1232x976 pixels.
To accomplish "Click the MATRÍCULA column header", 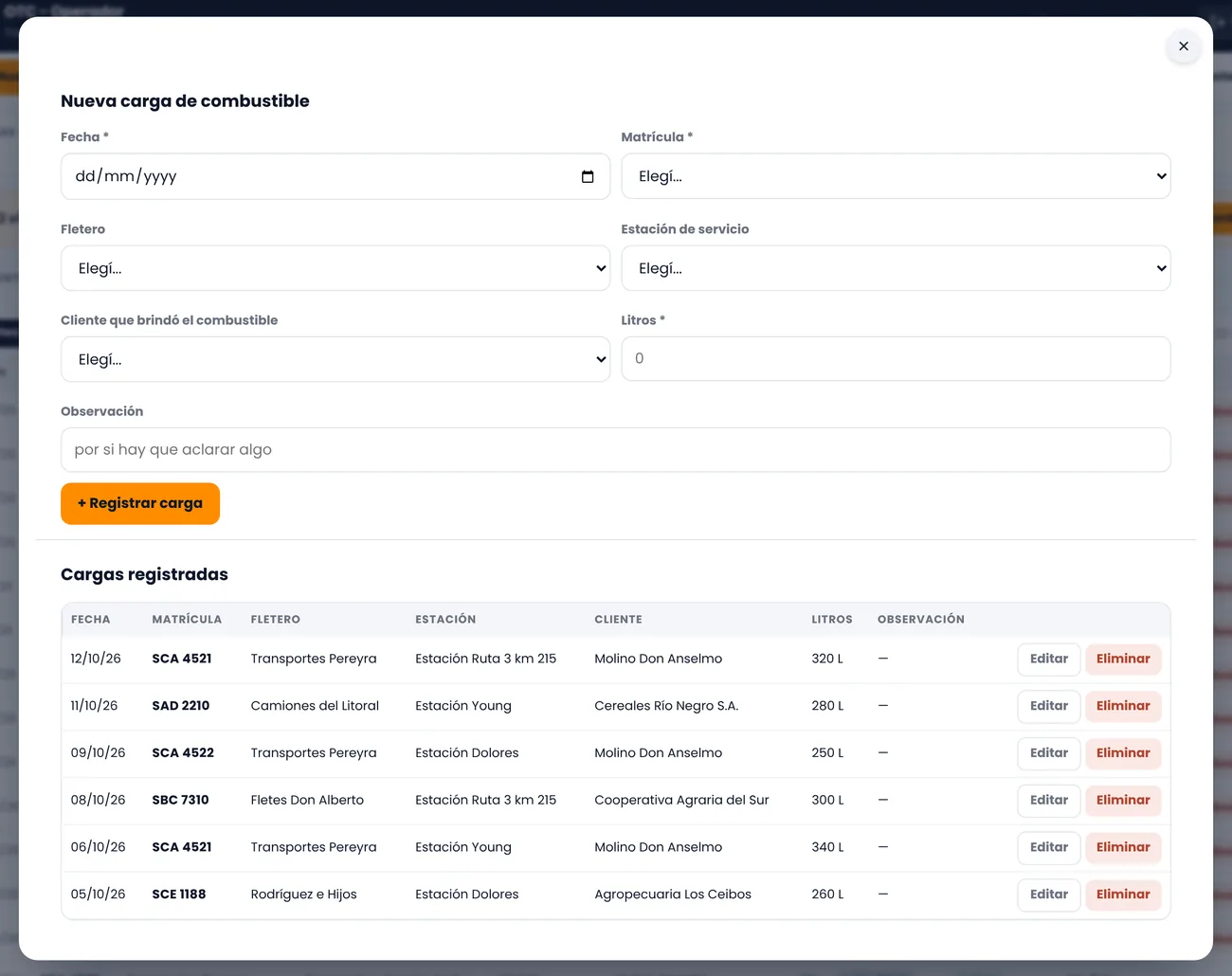I will click(187, 620).
